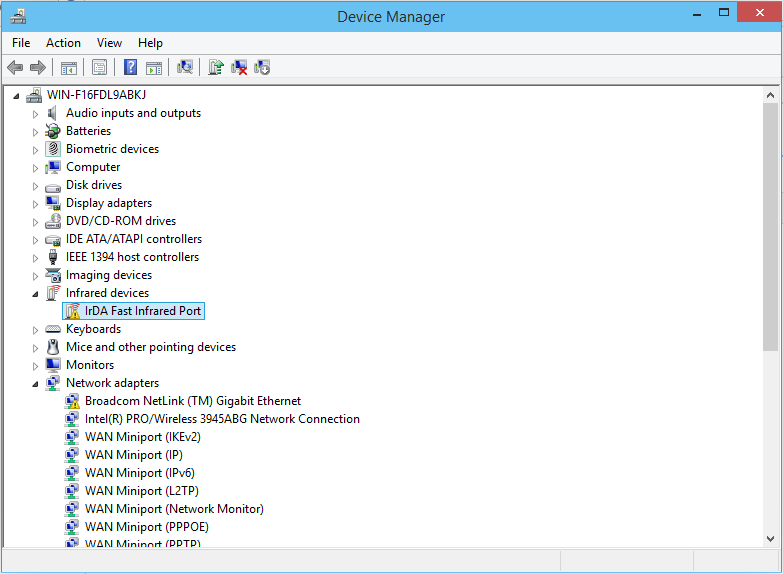Click the Back arrow toolbar icon

pyautogui.click(x=15, y=67)
